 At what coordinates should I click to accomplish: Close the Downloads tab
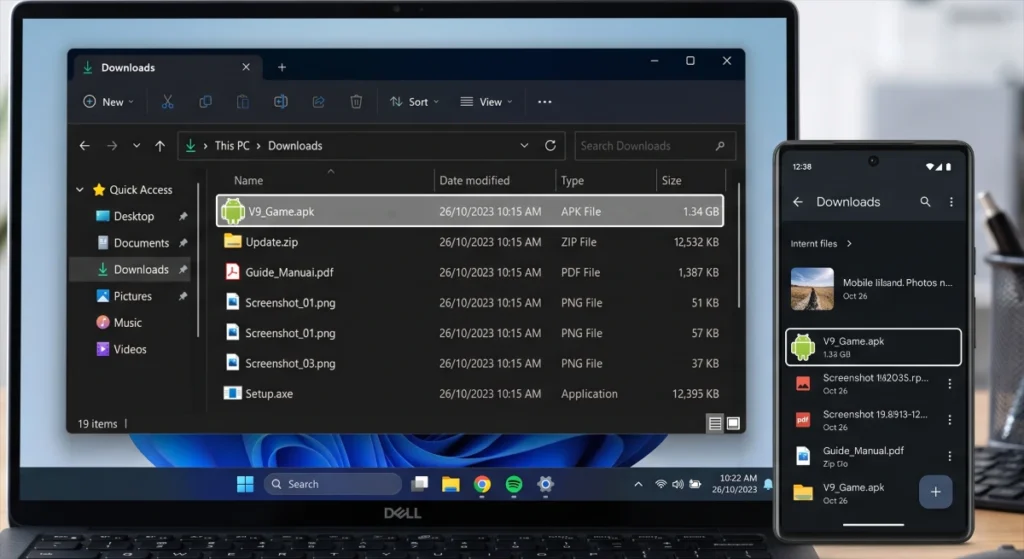coord(246,67)
